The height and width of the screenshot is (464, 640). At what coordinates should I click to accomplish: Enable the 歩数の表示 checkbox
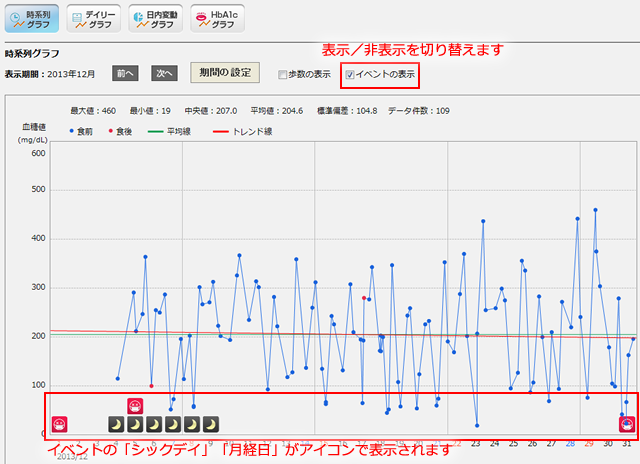point(282,75)
